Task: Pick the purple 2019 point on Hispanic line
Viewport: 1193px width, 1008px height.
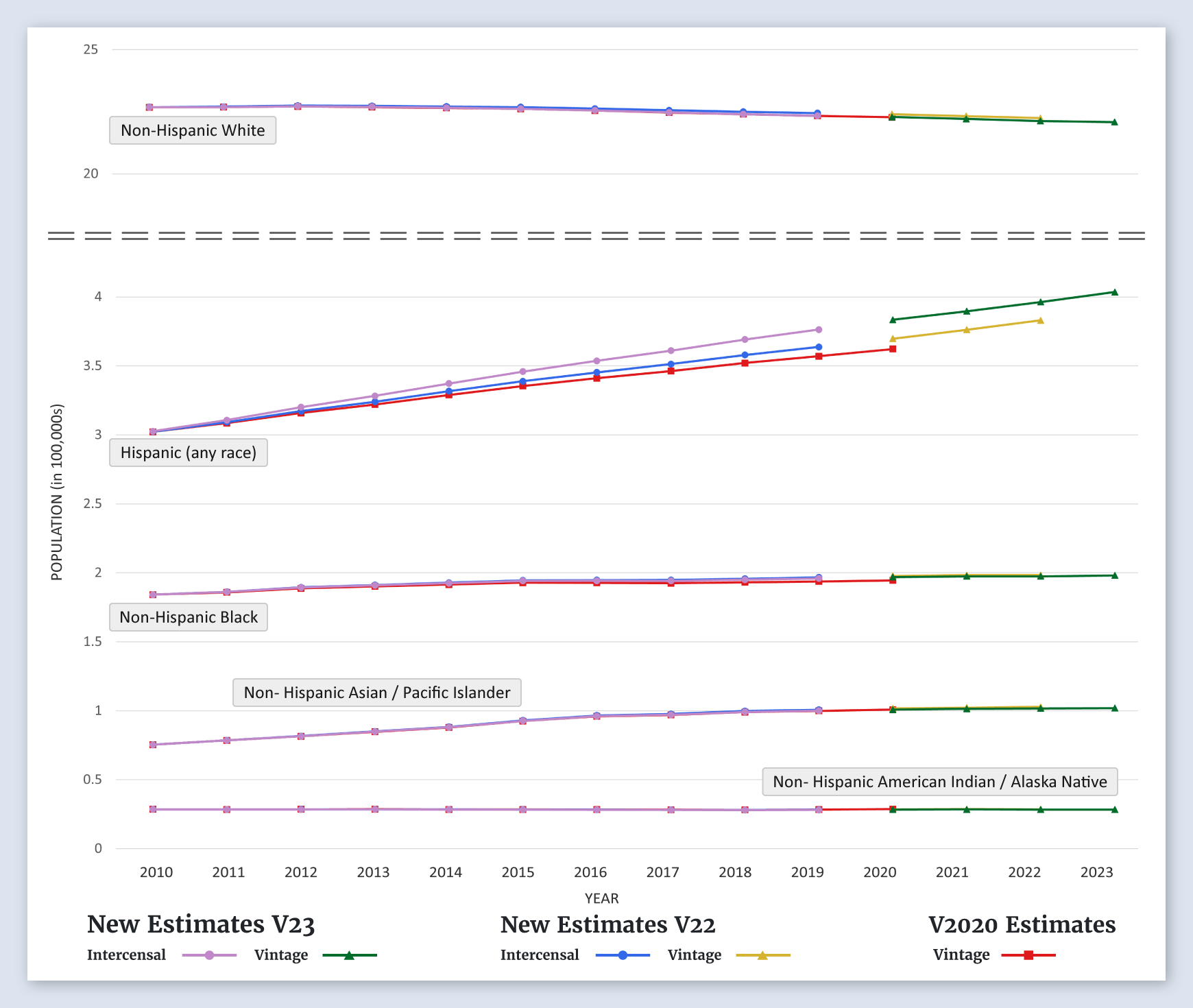Action: pyautogui.click(x=819, y=330)
